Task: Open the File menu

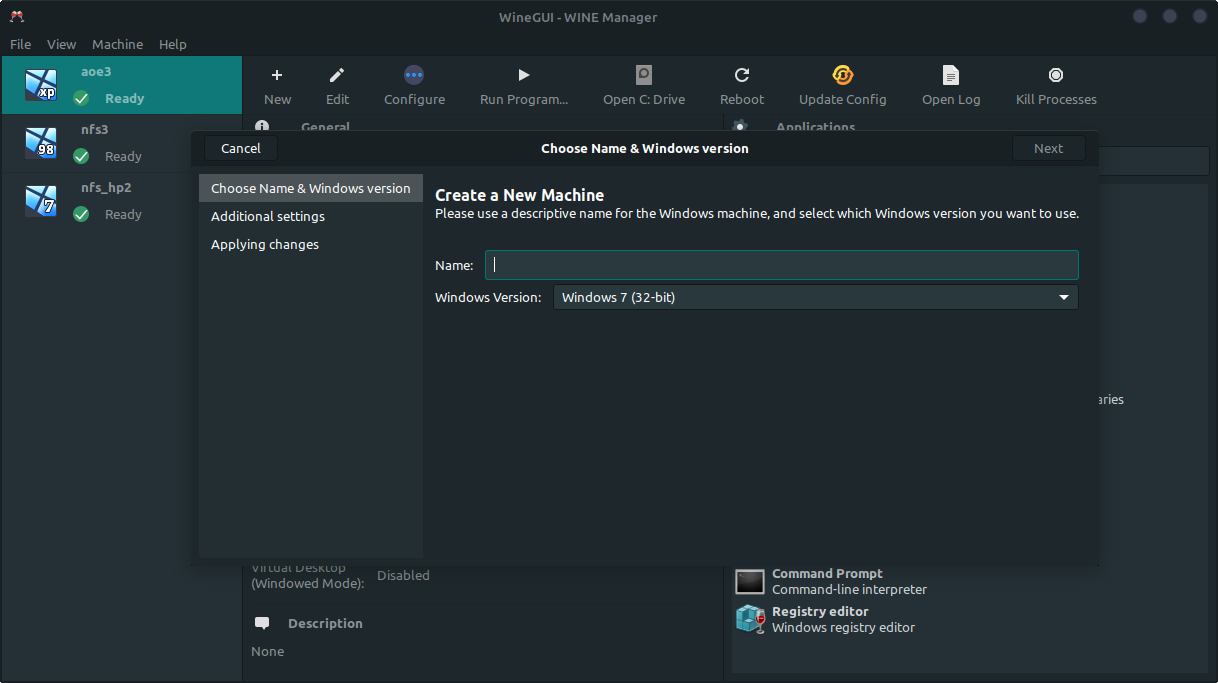Action: pyautogui.click(x=20, y=44)
